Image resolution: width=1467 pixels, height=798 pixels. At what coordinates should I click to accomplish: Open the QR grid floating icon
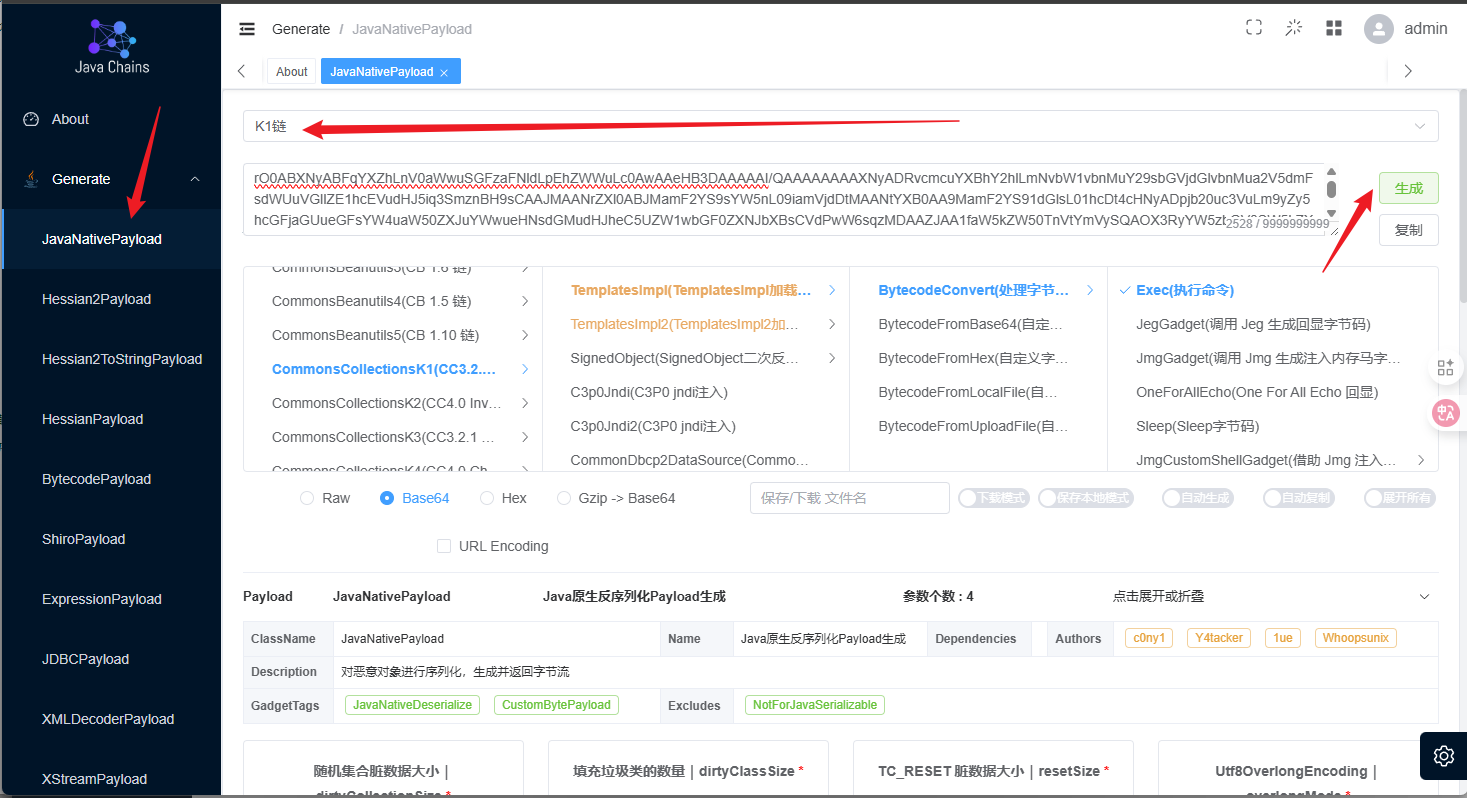1445,368
